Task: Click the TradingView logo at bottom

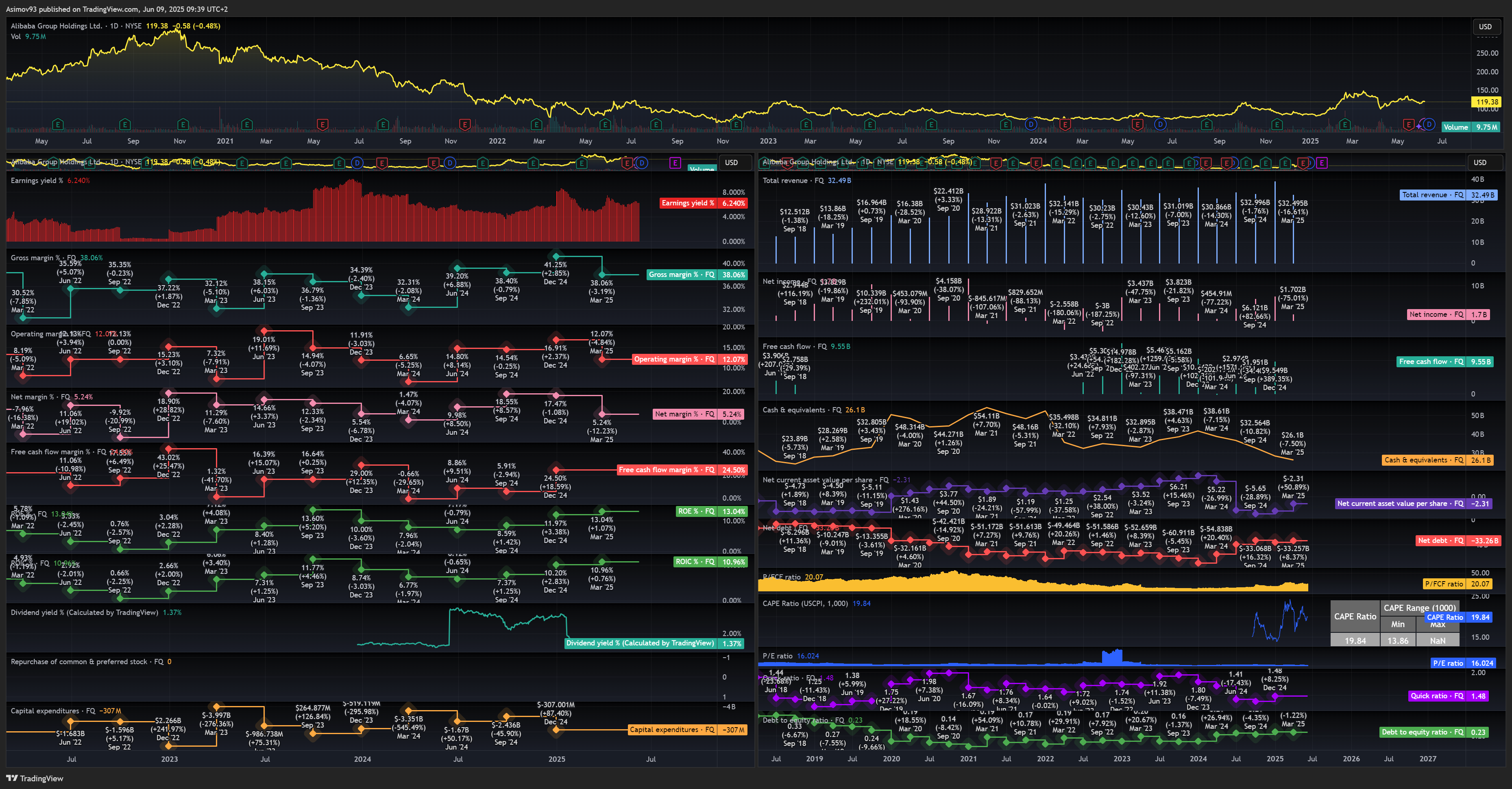Action: coord(35,778)
